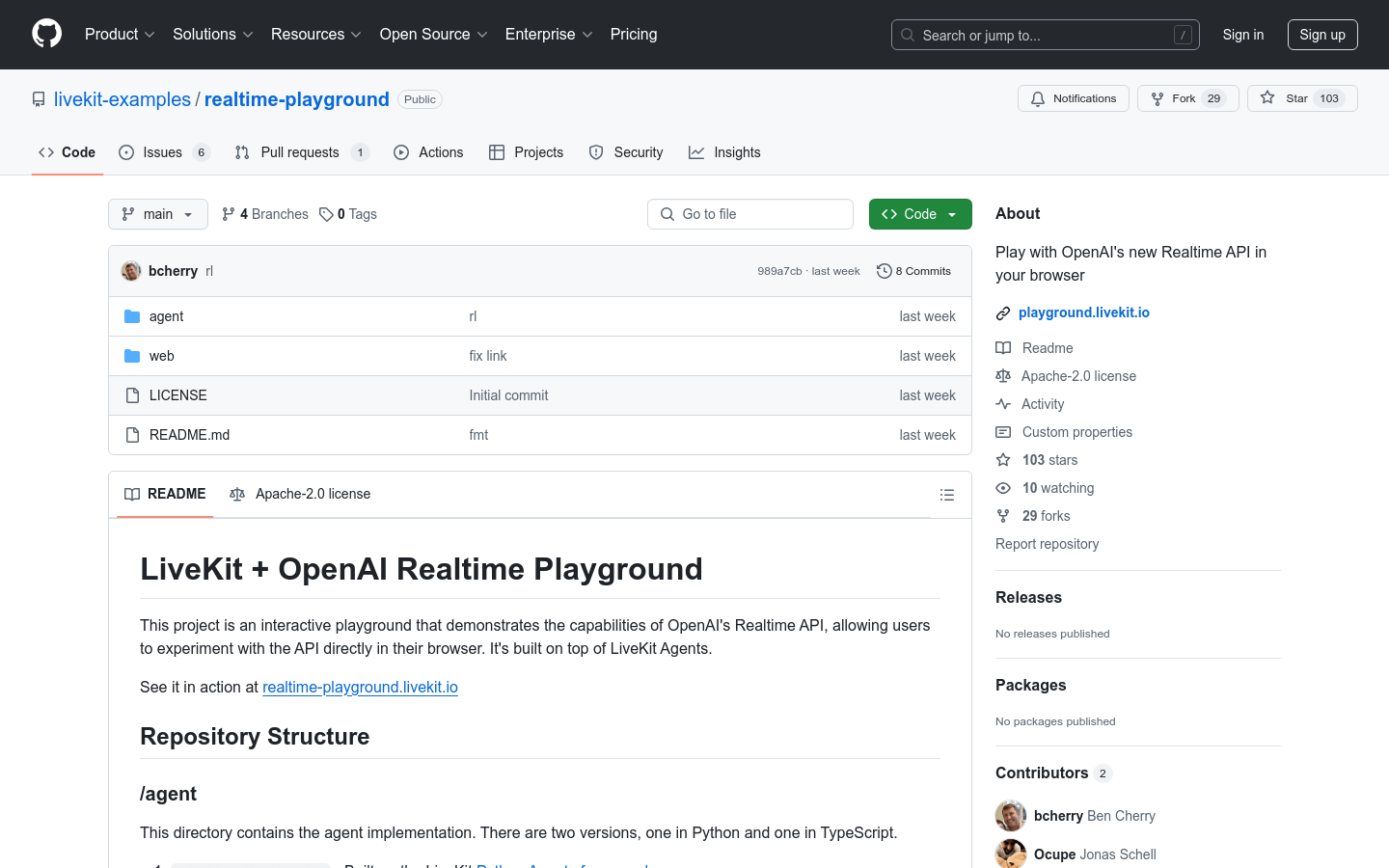Click bcherry's avatar in the commit header

(x=131, y=271)
